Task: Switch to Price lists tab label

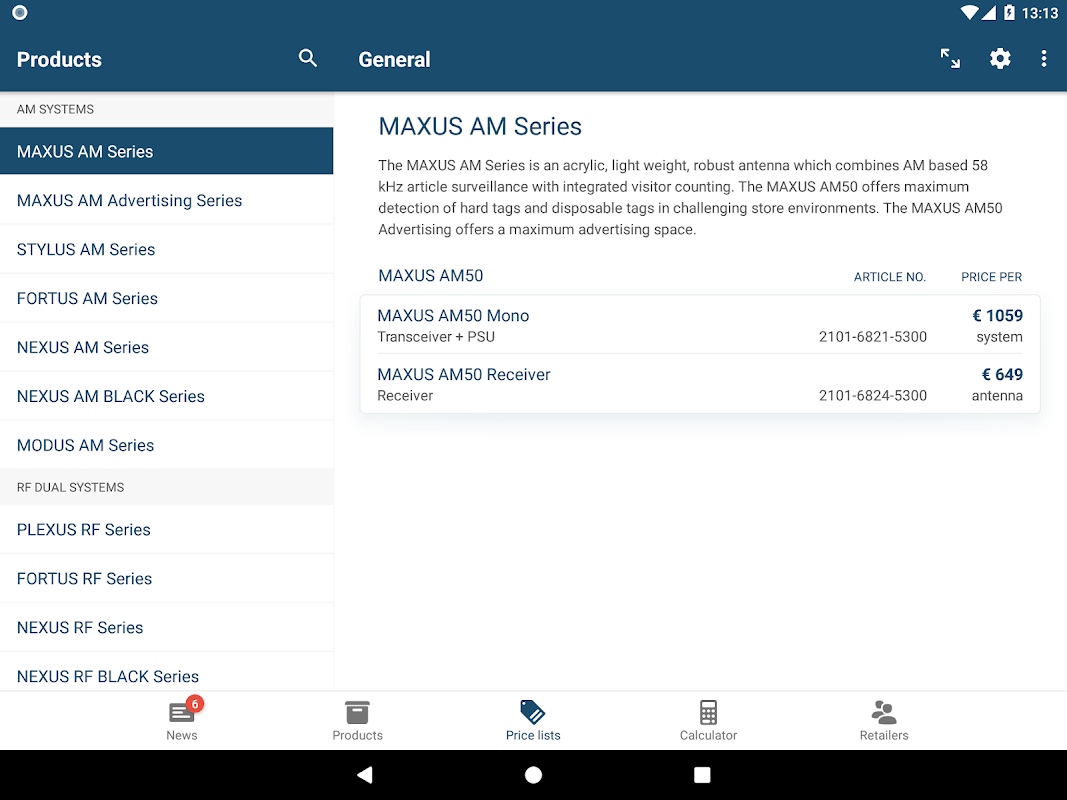Action: pos(533,735)
